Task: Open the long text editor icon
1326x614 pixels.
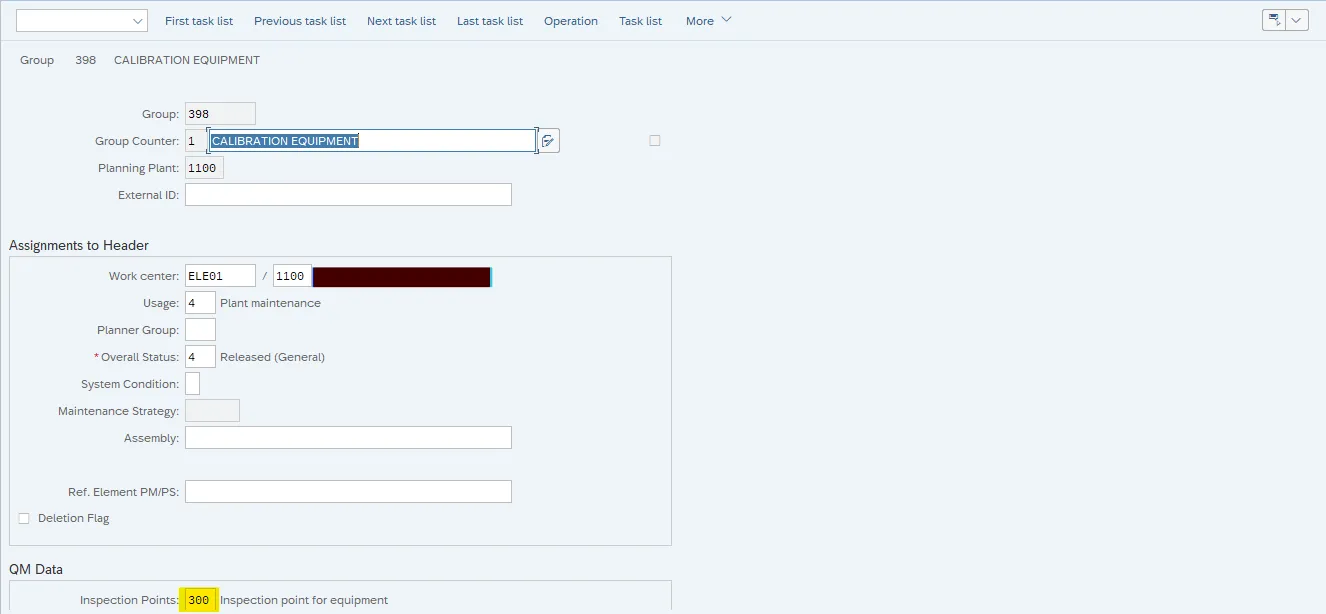Action: click(548, 141)
